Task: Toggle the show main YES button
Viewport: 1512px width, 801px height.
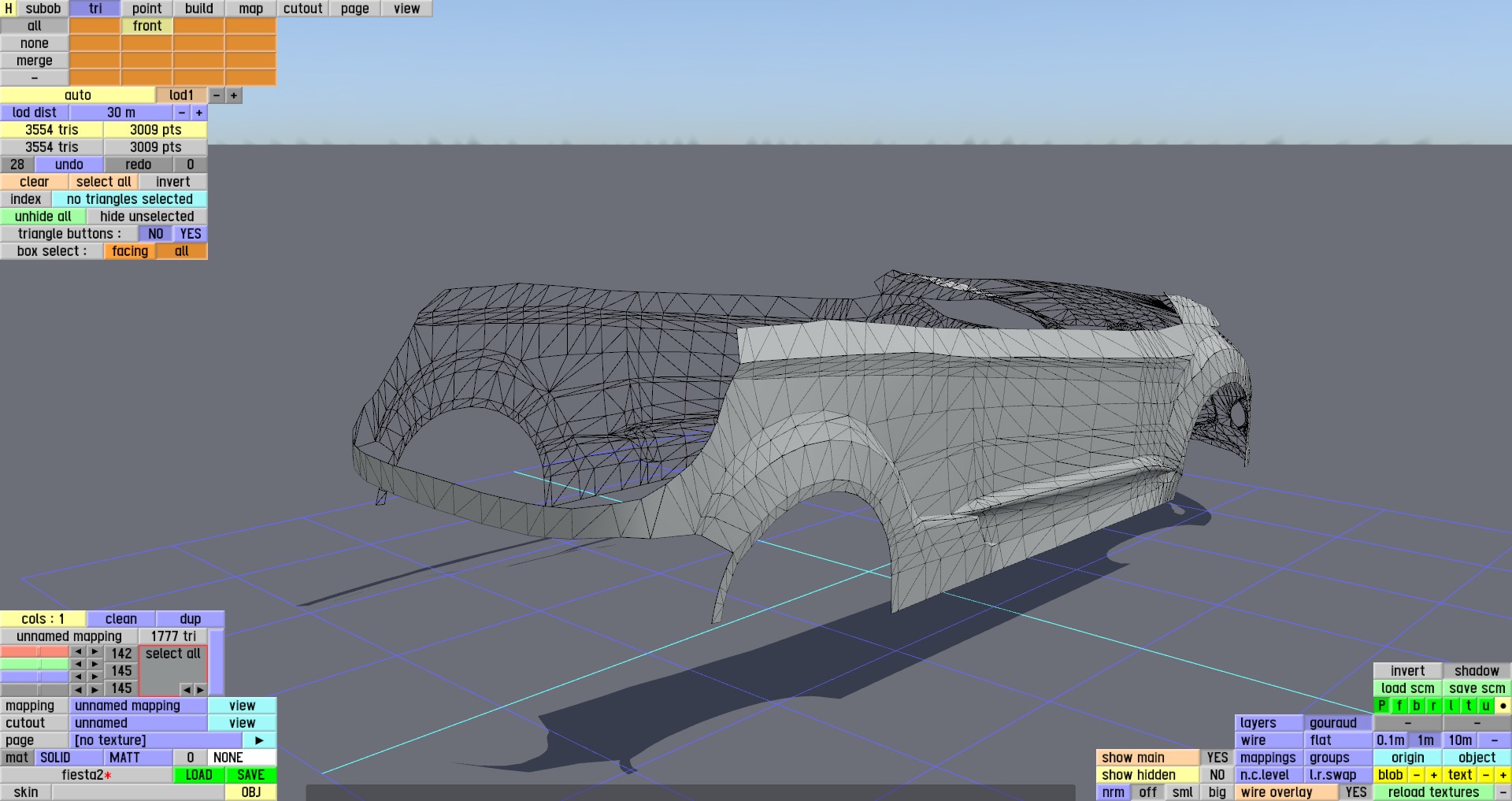Action: 1217,758
